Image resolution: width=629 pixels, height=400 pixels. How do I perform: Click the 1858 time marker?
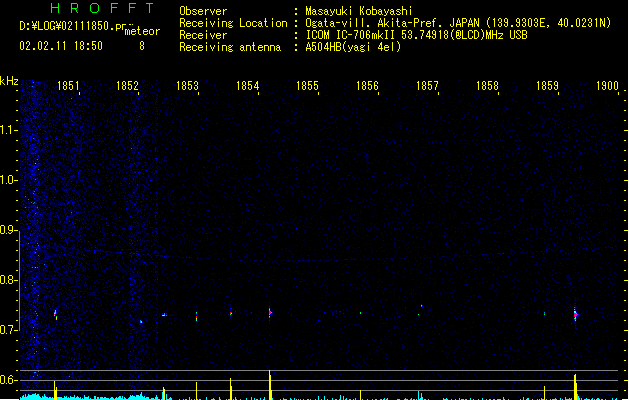[487, 86]
